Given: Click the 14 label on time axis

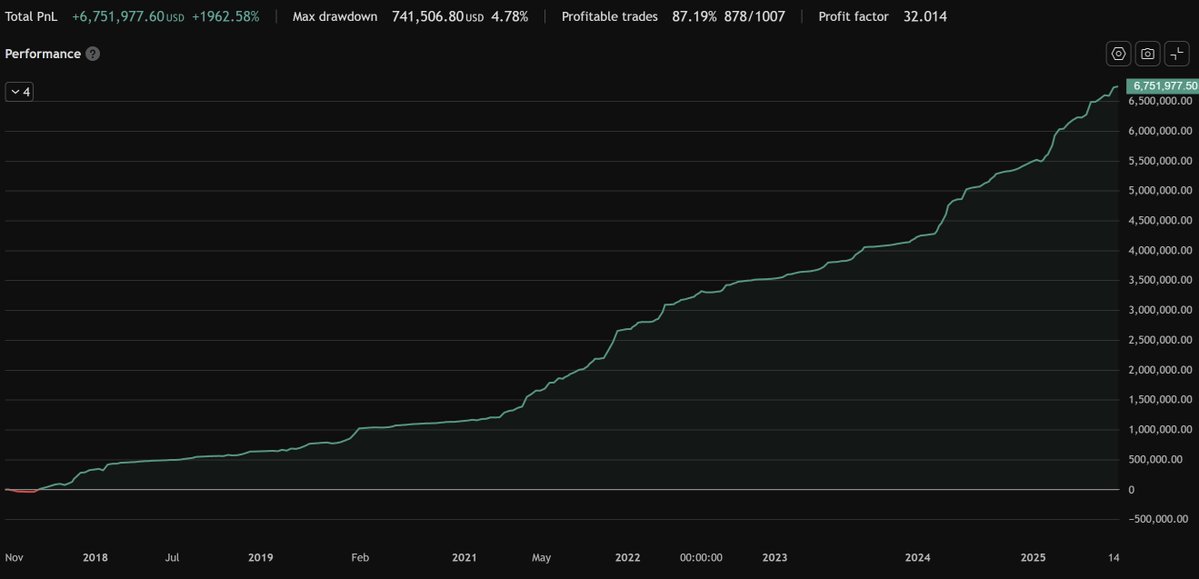Looking at the screenshot, I should [1113, 558].
